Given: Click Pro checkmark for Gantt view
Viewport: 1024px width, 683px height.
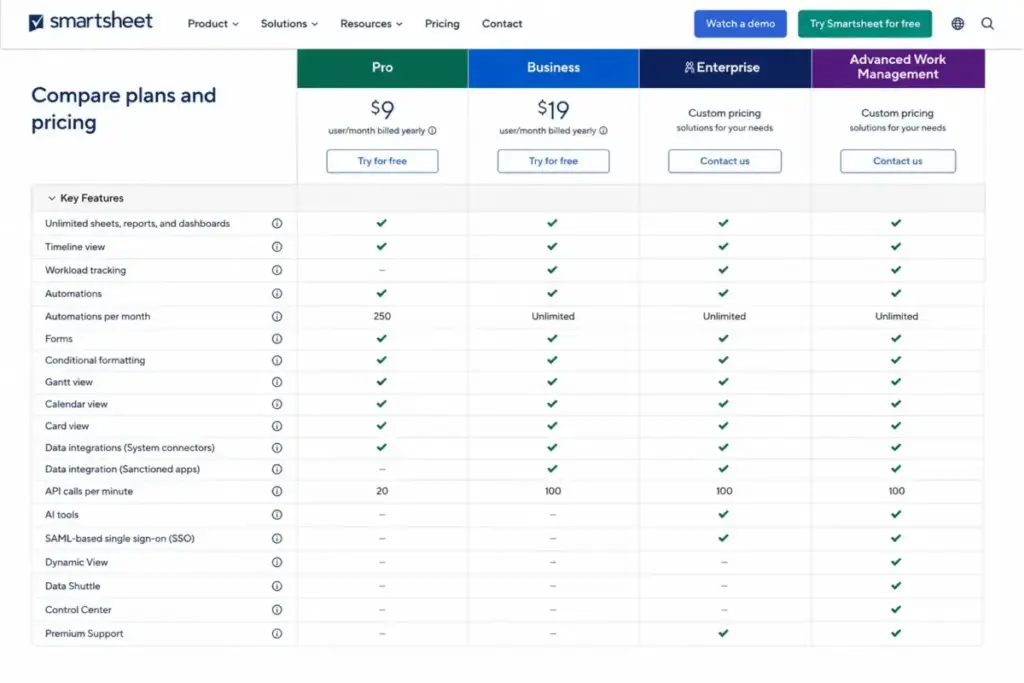Looking at the screenshot, I should click(381, 382).
